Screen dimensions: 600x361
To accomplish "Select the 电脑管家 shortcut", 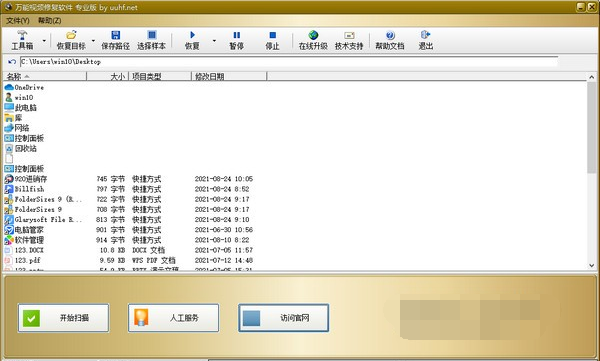I will [24, 230].
